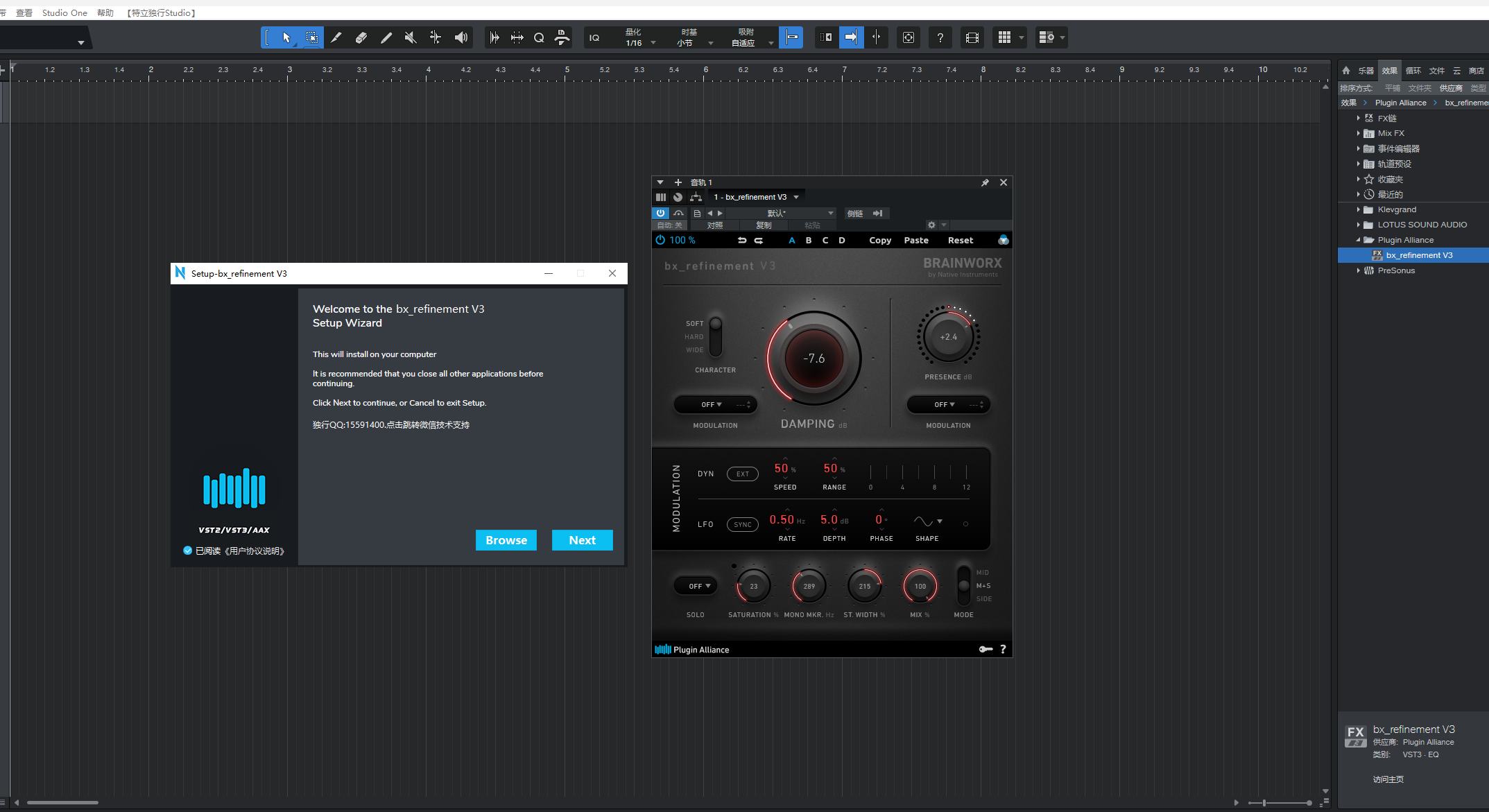Open the preset 默认 dropdown
The width and height of the screenshot is (1489, 812).
781,213
